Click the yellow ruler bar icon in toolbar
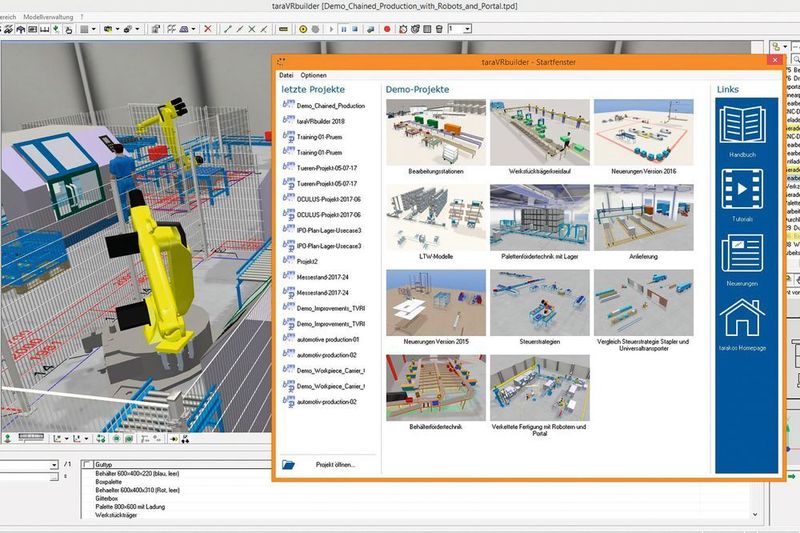Image resolution: width=800 pixels, height=533 pixels. tap(284, 29)
